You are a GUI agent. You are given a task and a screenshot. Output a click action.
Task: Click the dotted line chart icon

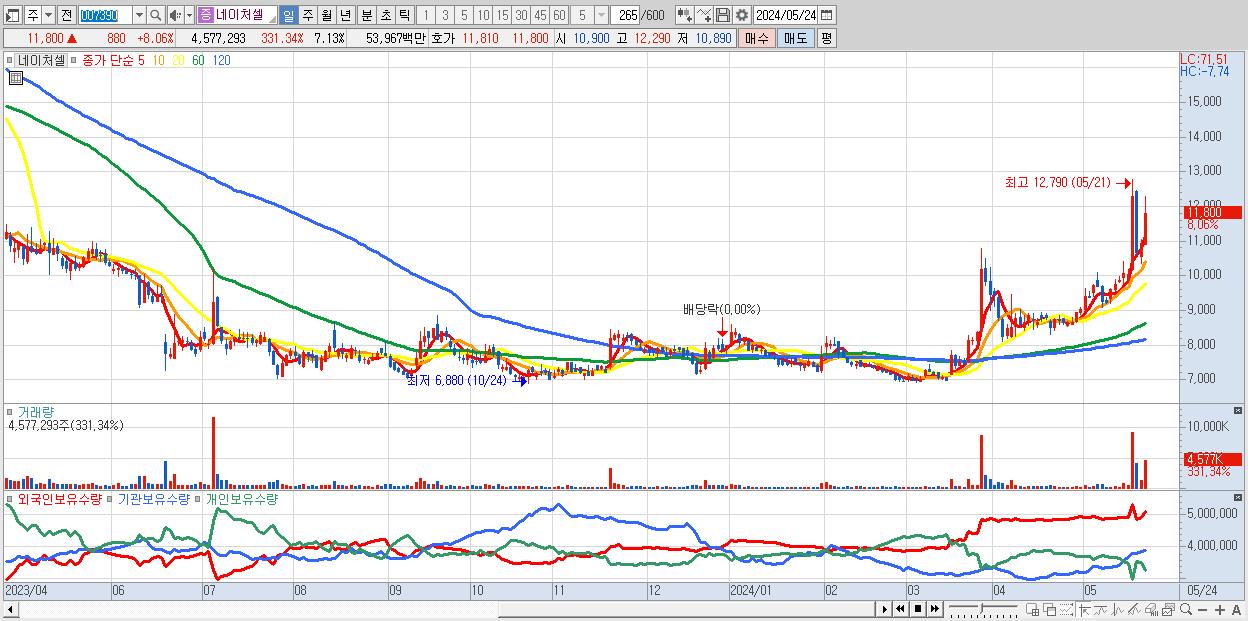pyautogui.click(x=1067, y=609)
